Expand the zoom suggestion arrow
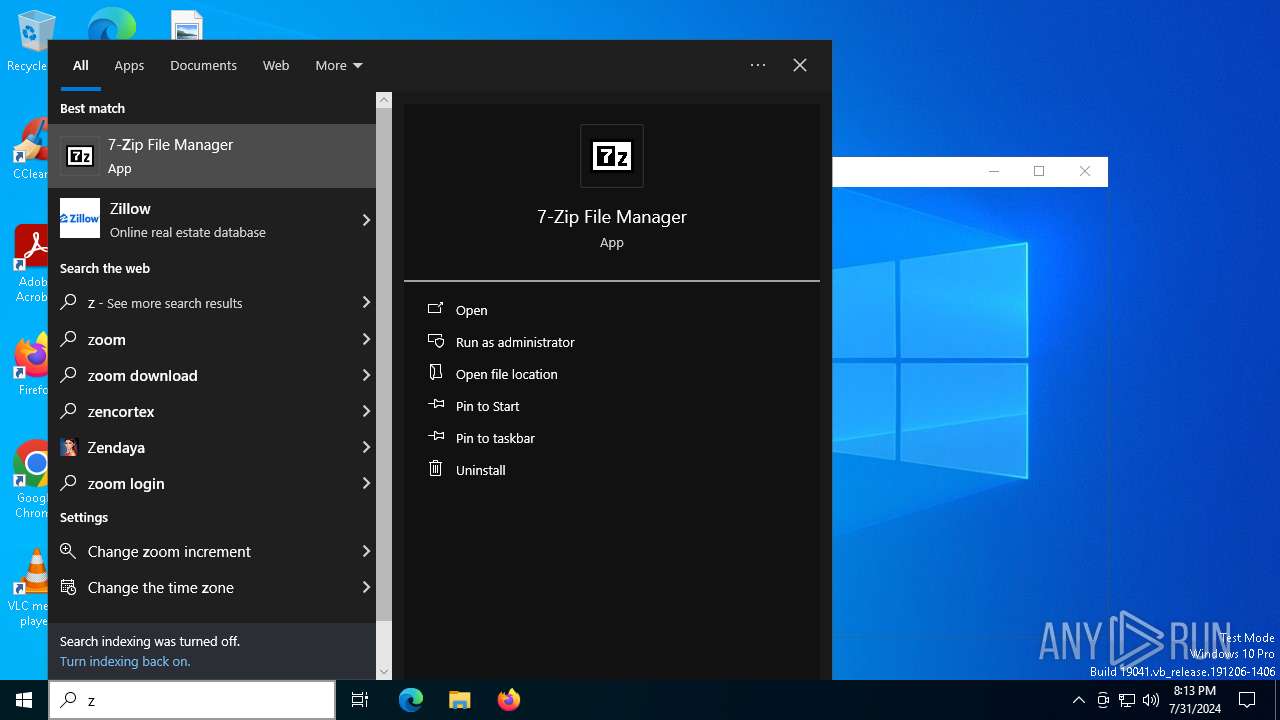This screenshot has height=720, width=1280. tap(366, 339)
